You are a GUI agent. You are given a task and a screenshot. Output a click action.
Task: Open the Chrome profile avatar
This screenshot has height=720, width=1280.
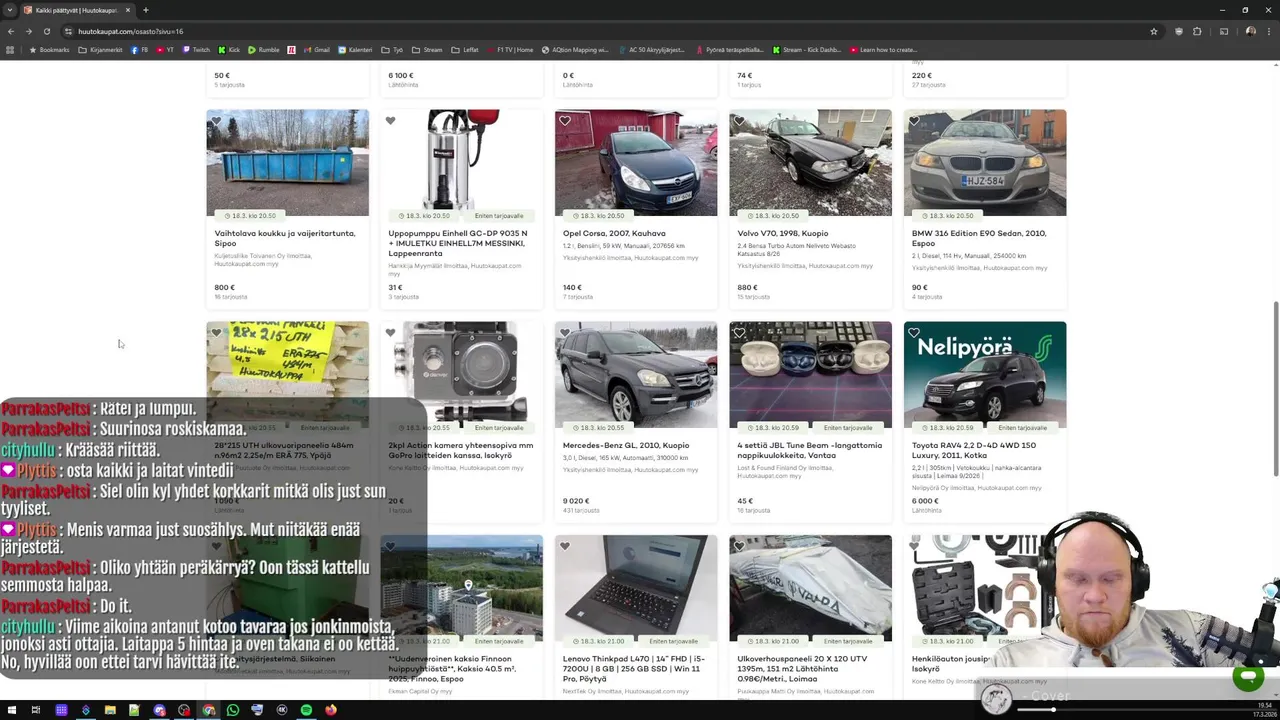click(1250, 31)
